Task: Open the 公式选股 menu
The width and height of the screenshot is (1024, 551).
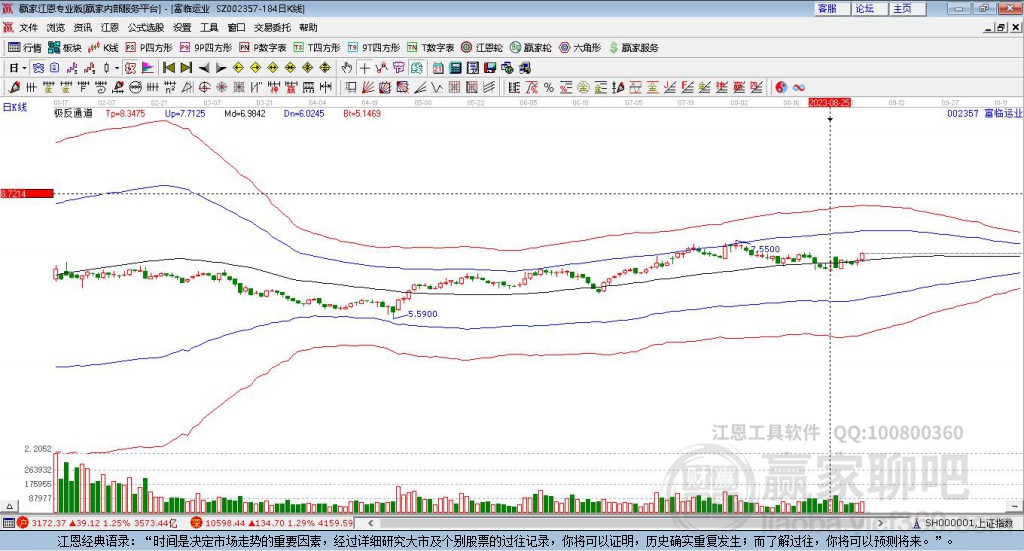Action: [x=146, y=27]
